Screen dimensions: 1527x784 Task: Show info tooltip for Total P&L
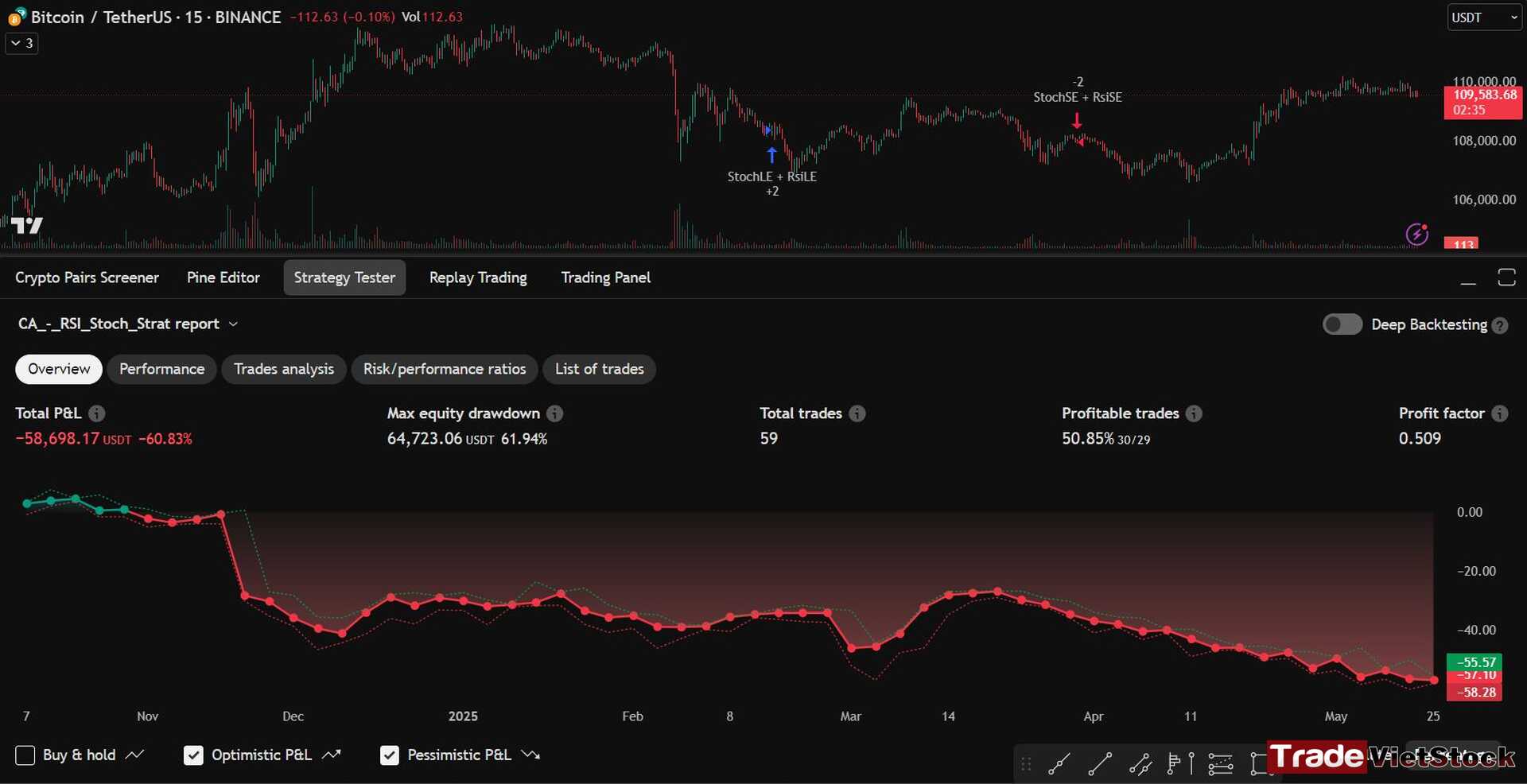96,413
